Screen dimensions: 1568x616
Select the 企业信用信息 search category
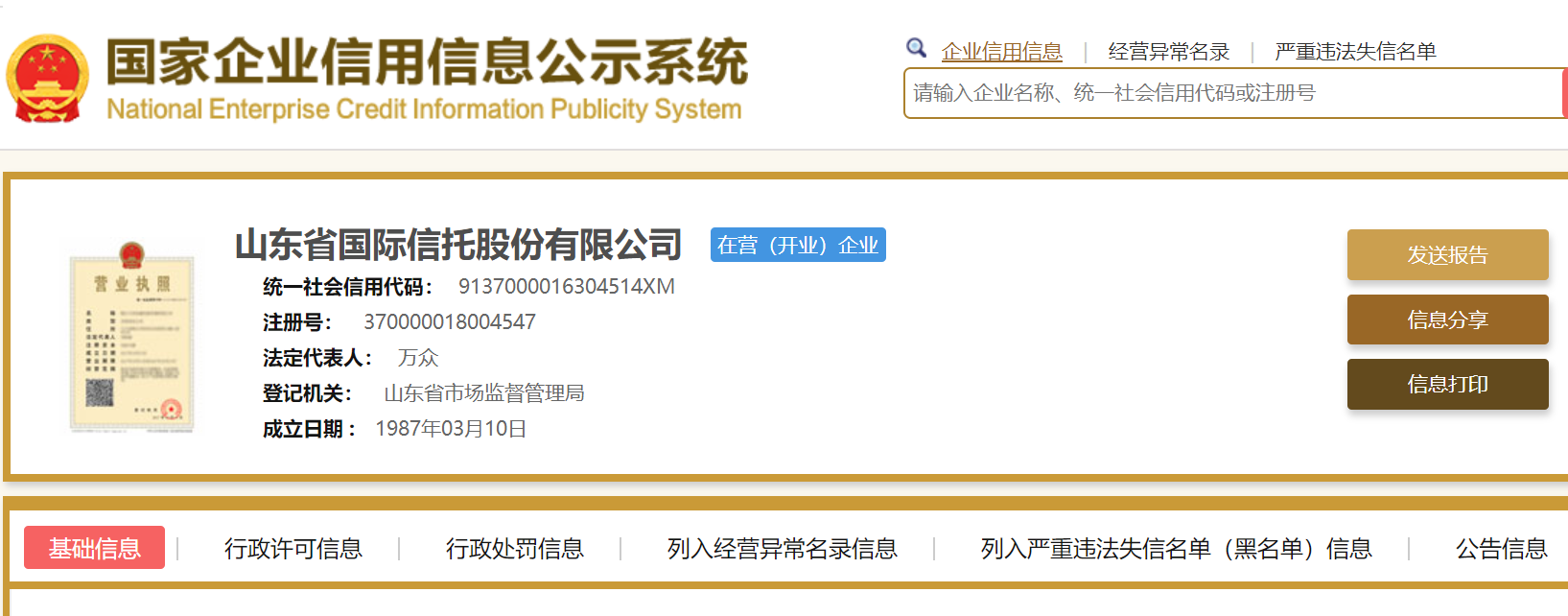(1002, 52)
